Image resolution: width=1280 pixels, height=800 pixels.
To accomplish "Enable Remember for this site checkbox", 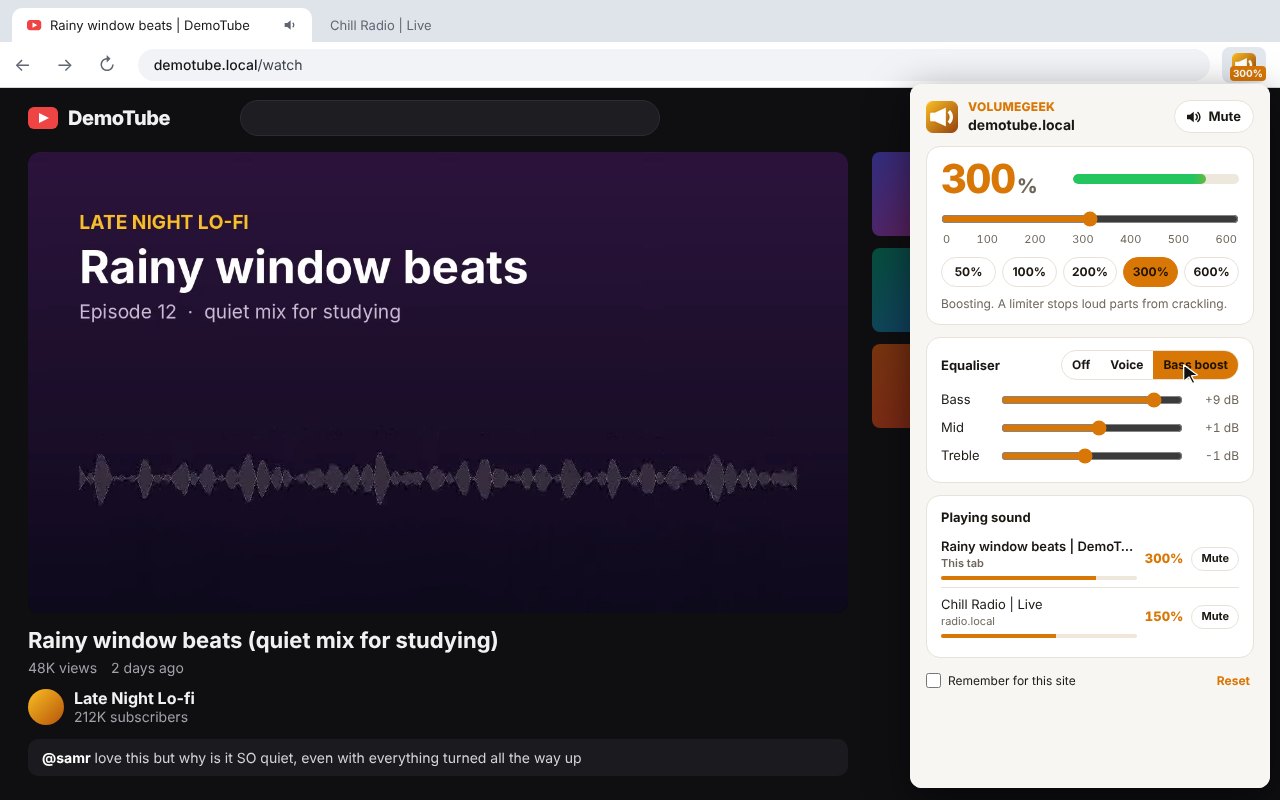I will 934,681.
